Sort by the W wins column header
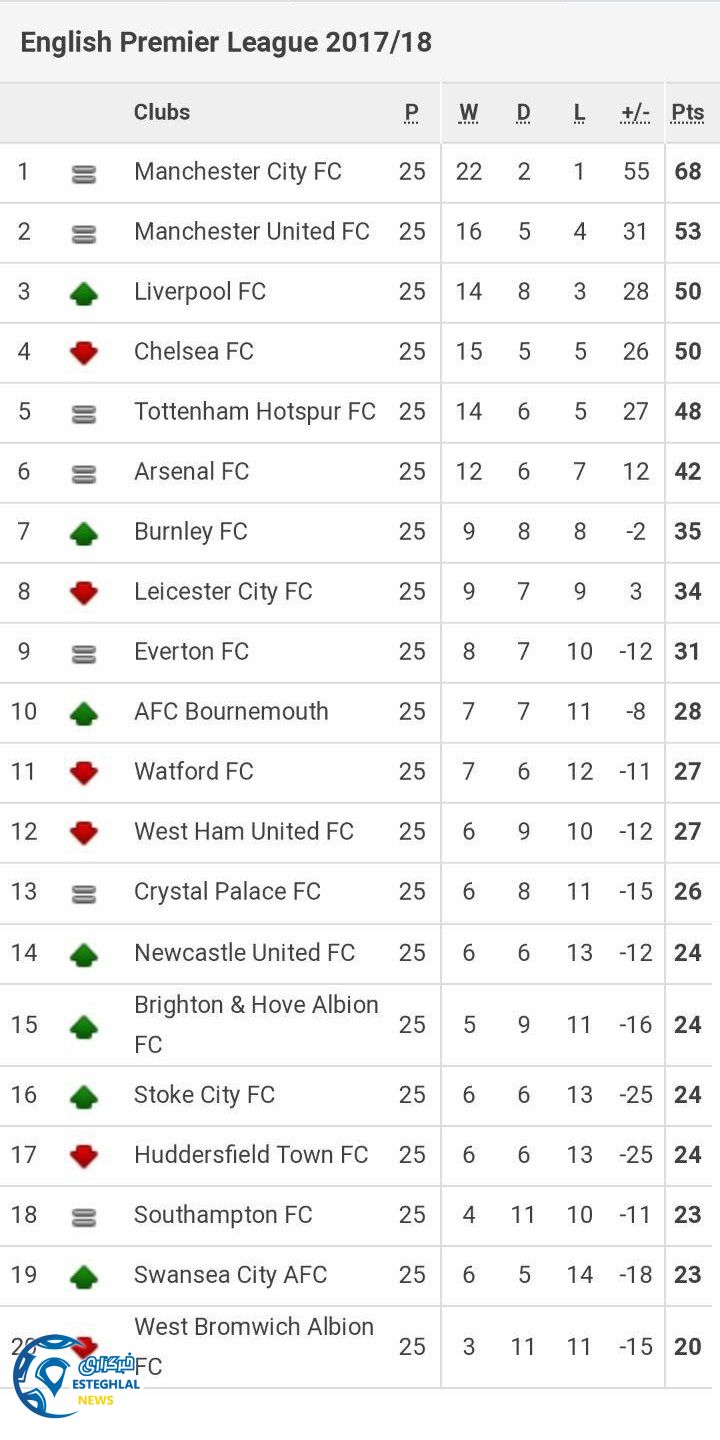Viewport: 720px width, 1440px height. click(x=468, y=112)
